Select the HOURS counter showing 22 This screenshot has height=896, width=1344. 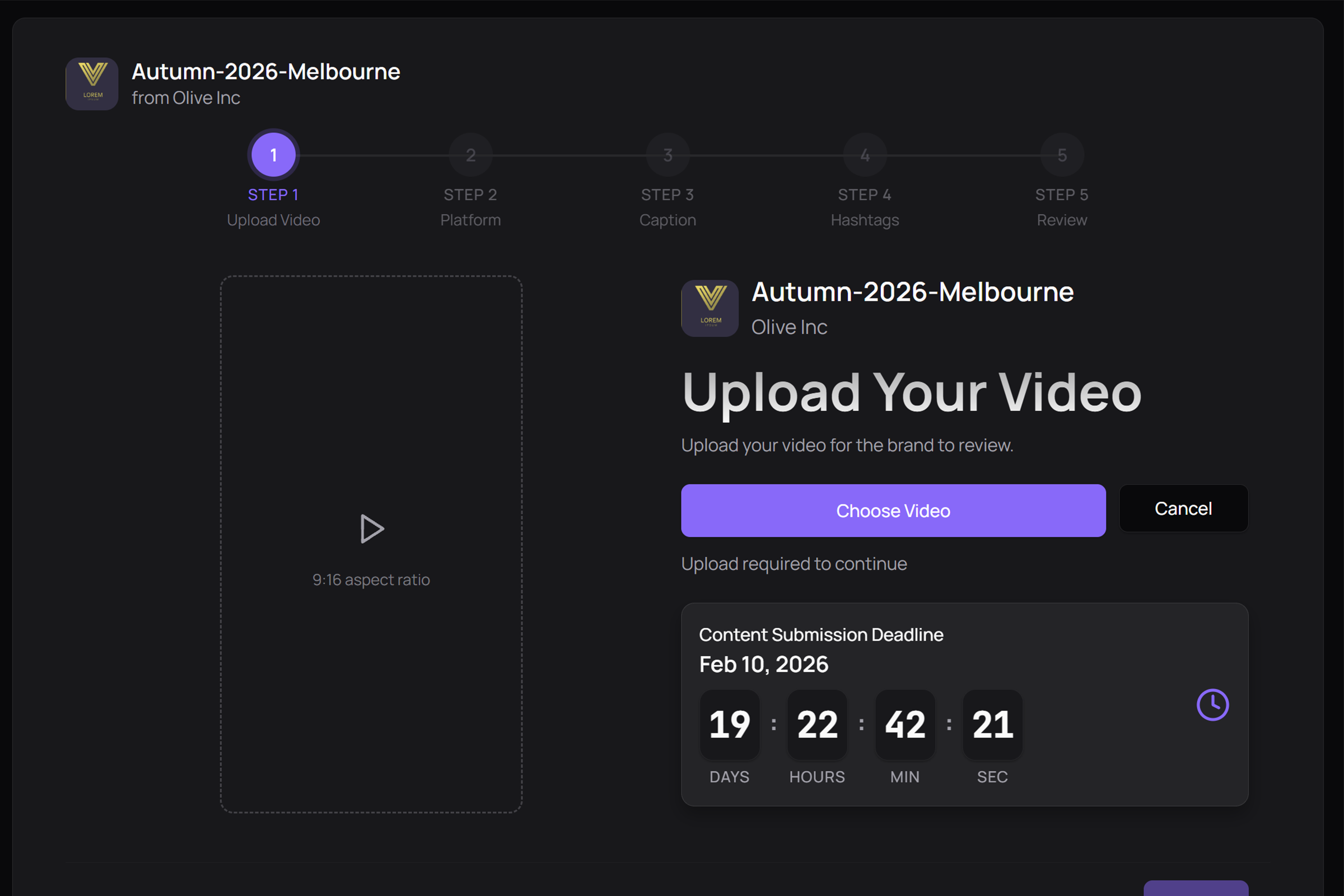(817, 725)
